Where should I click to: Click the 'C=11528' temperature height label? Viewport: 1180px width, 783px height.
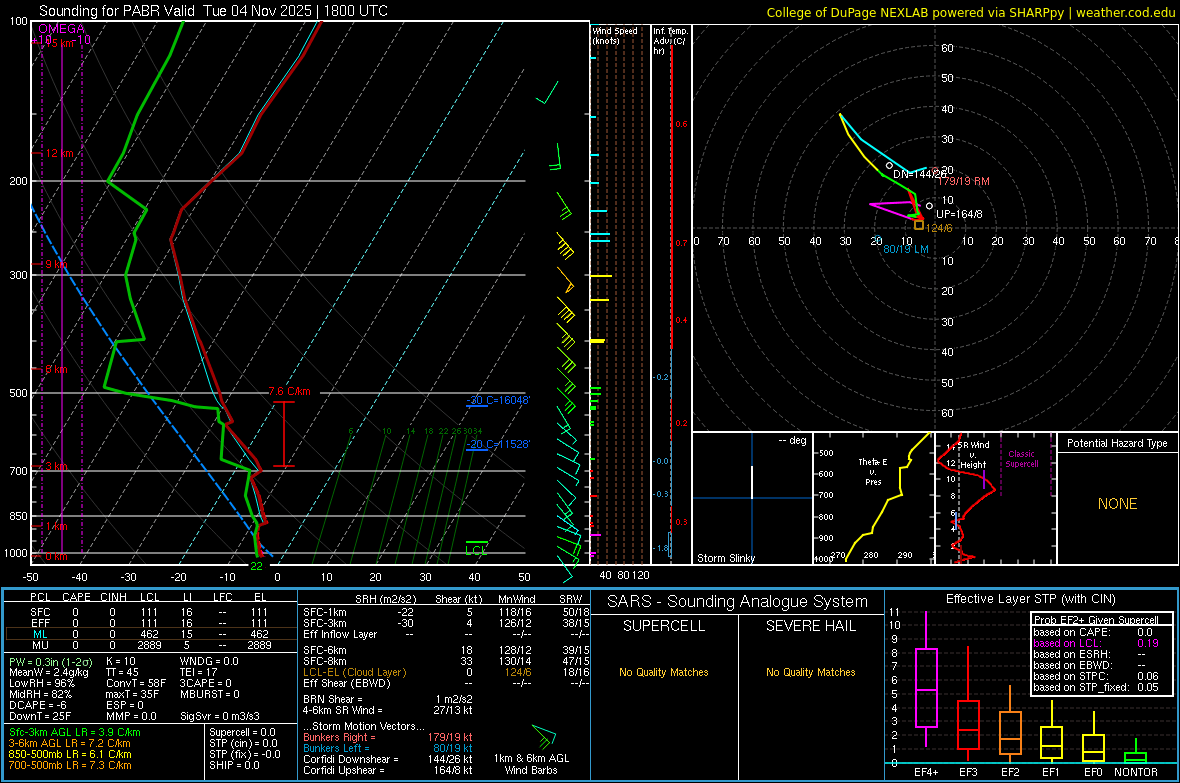(506, 444)
